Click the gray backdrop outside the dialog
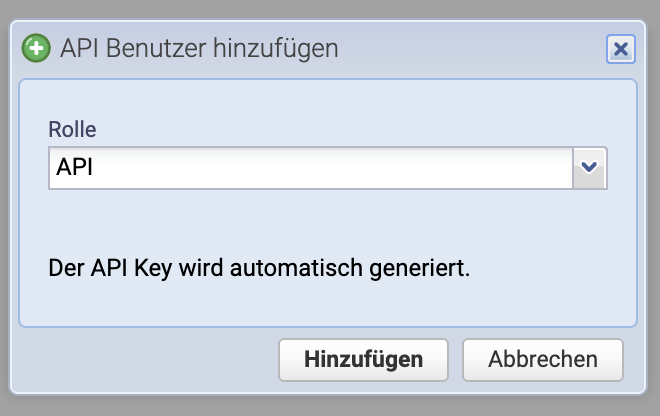The height and width of the screenshot is (416, 660). coord(328,405)
